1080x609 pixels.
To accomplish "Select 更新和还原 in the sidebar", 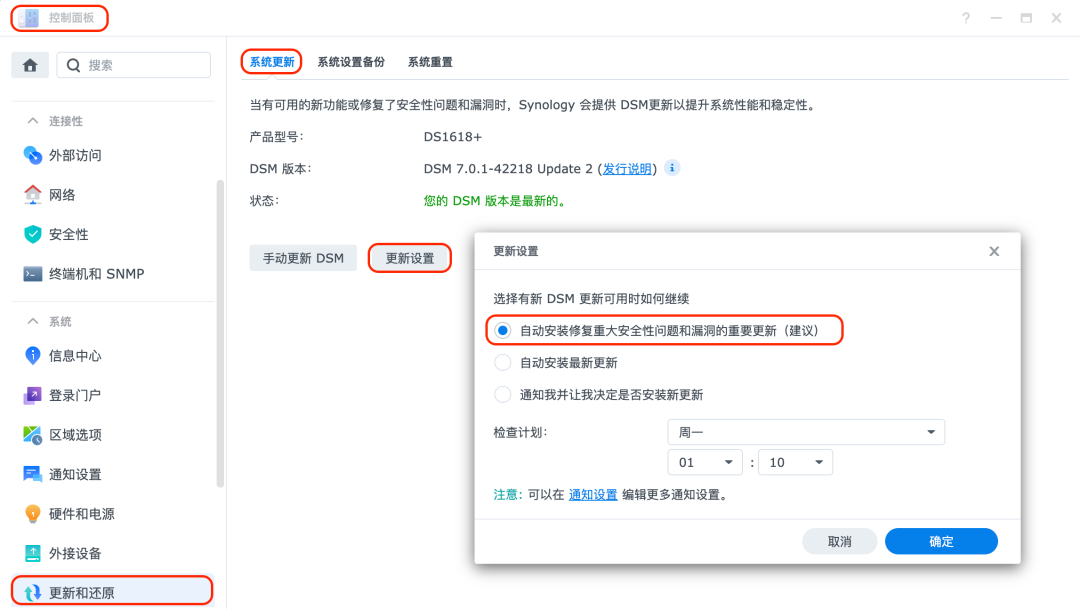I will coord(112,592).
